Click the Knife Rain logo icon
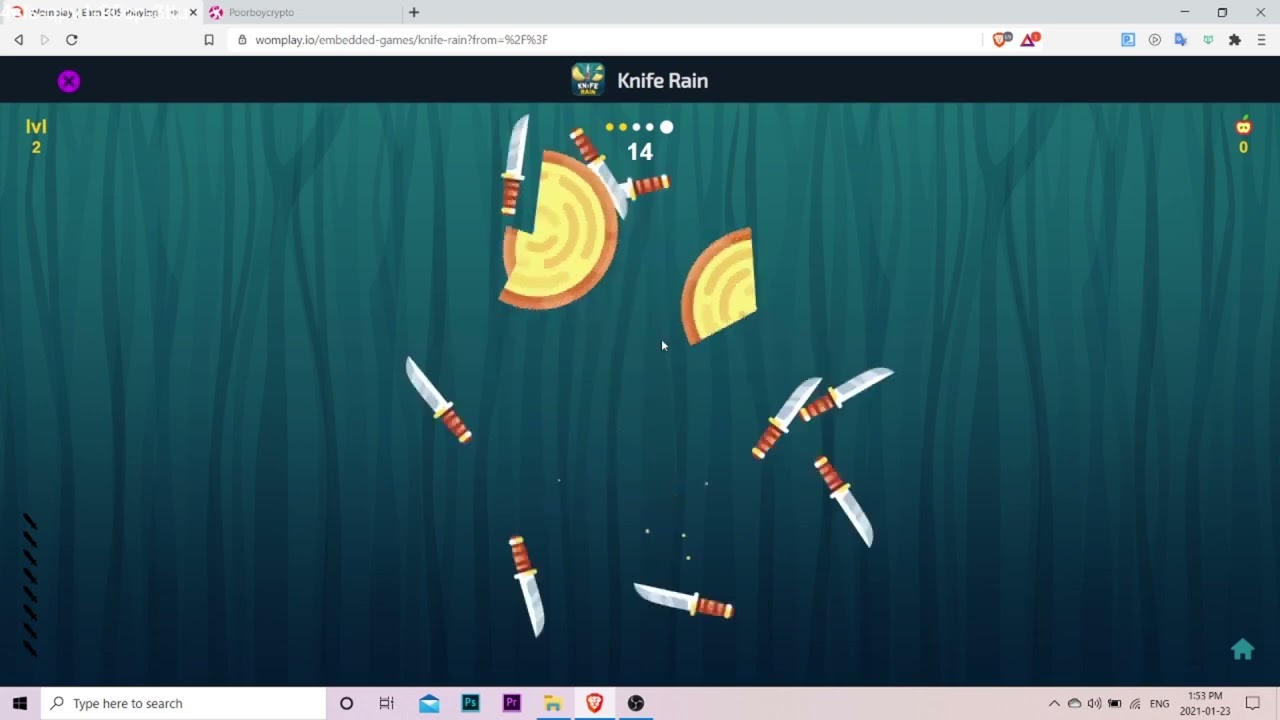Image resolution: width=1280 pixels, height=720 pixels. [588, 80]
